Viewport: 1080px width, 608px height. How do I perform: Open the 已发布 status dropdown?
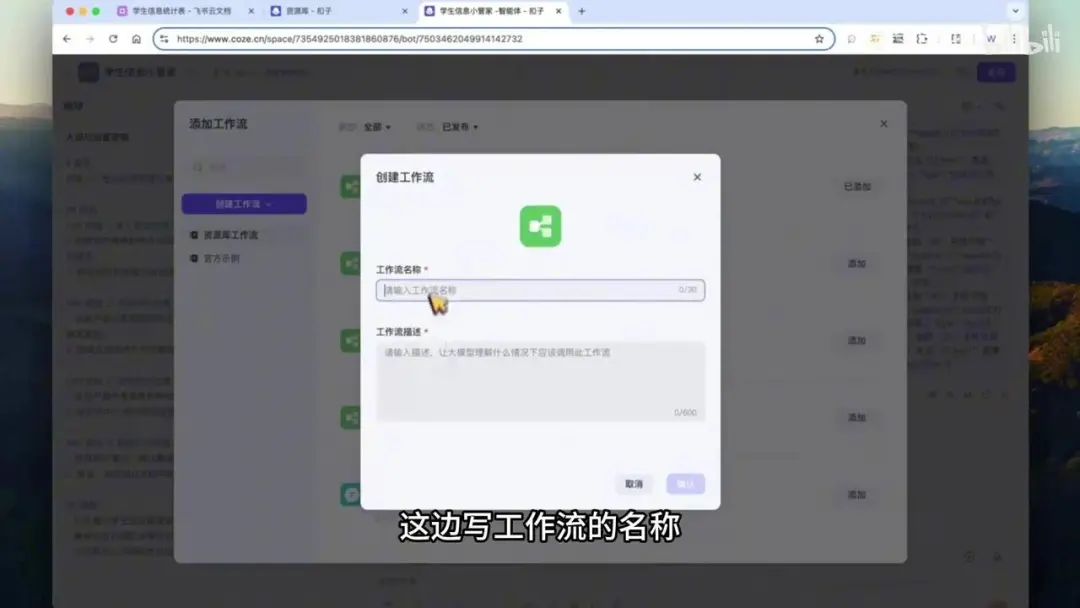point(460,127)
